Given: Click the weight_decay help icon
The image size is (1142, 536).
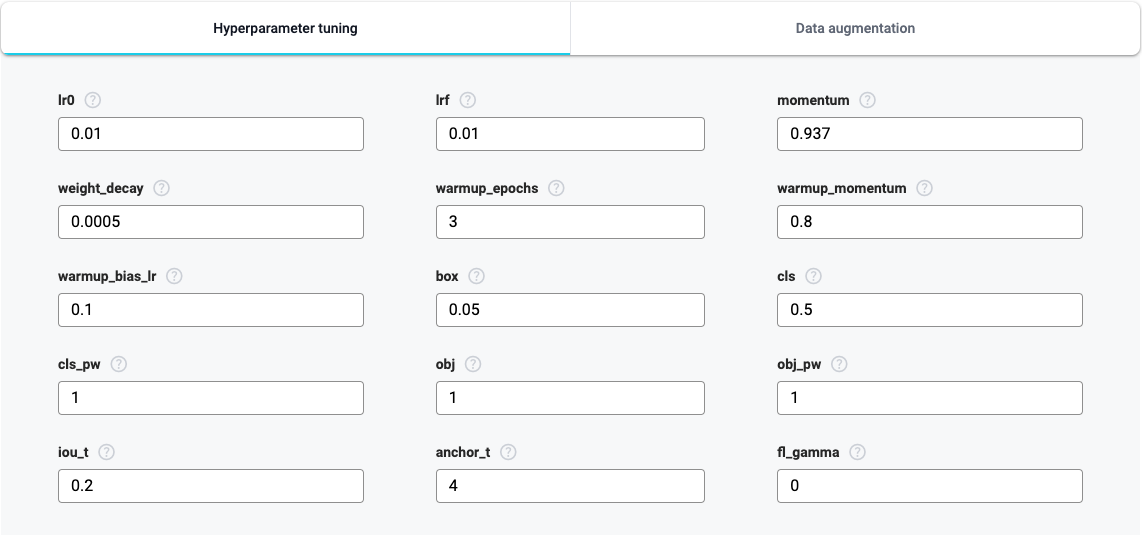Looking at the screenshot, I should (x=161, y=188).
